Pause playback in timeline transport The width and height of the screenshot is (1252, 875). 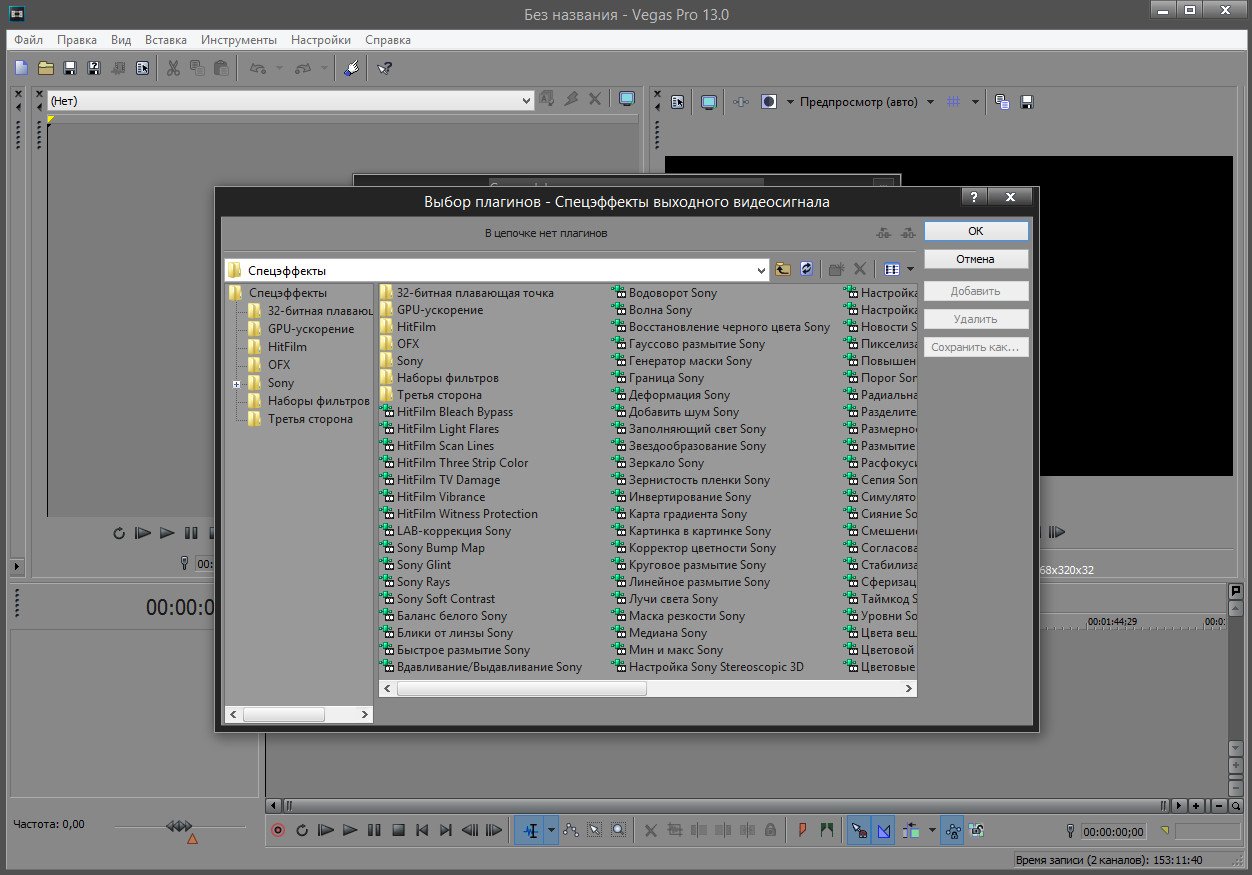[374, 830]
